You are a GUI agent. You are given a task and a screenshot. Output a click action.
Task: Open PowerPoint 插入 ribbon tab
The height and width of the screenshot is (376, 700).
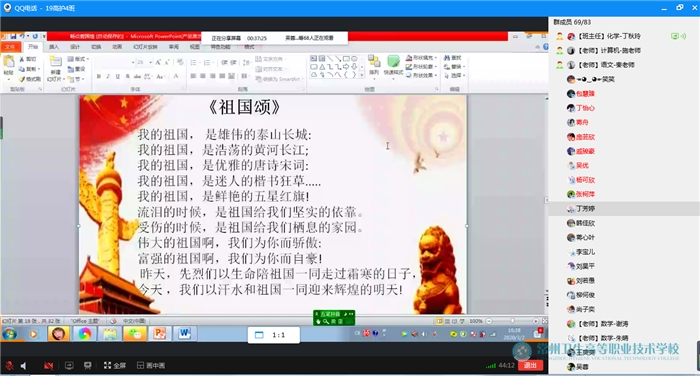click(54, 46)
